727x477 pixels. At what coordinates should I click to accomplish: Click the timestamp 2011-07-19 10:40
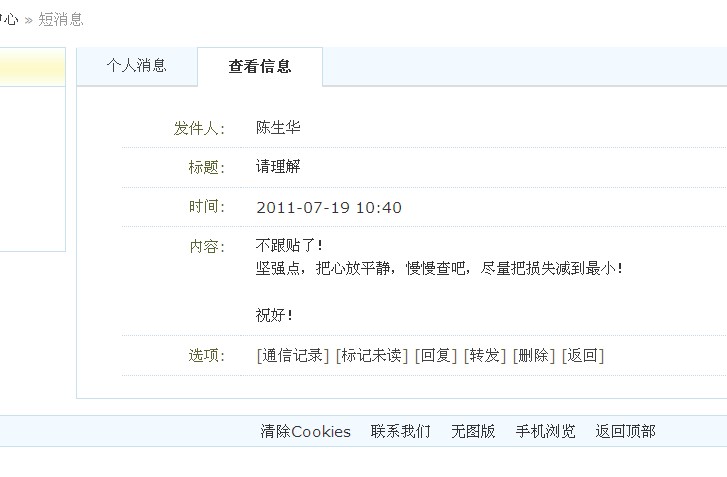329,207
